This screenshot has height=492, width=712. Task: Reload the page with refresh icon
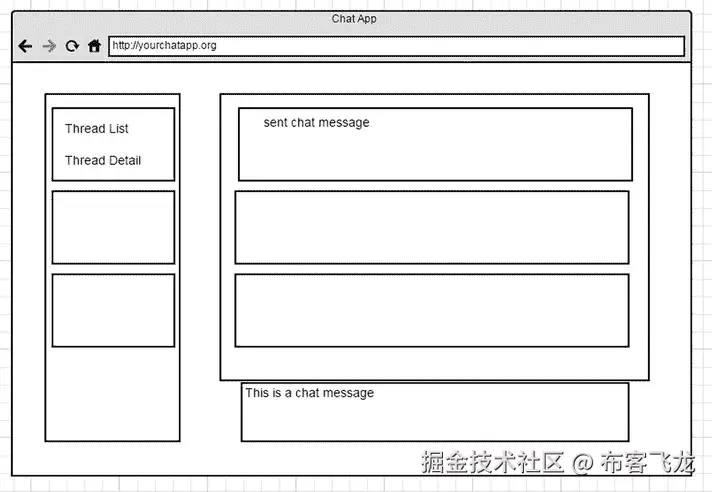click(x=72, y=46)
